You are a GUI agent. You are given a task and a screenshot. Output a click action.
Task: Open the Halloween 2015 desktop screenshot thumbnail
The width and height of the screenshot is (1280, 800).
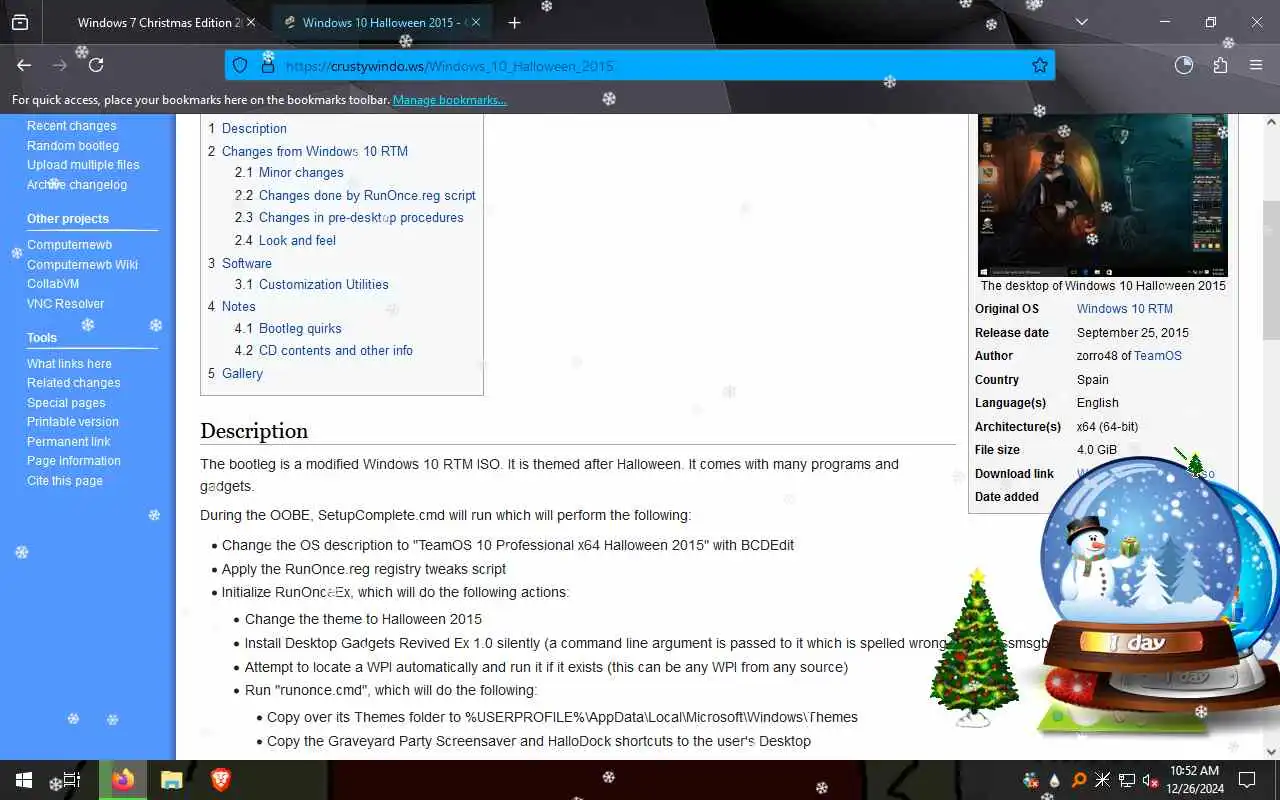coord(1102,195)
